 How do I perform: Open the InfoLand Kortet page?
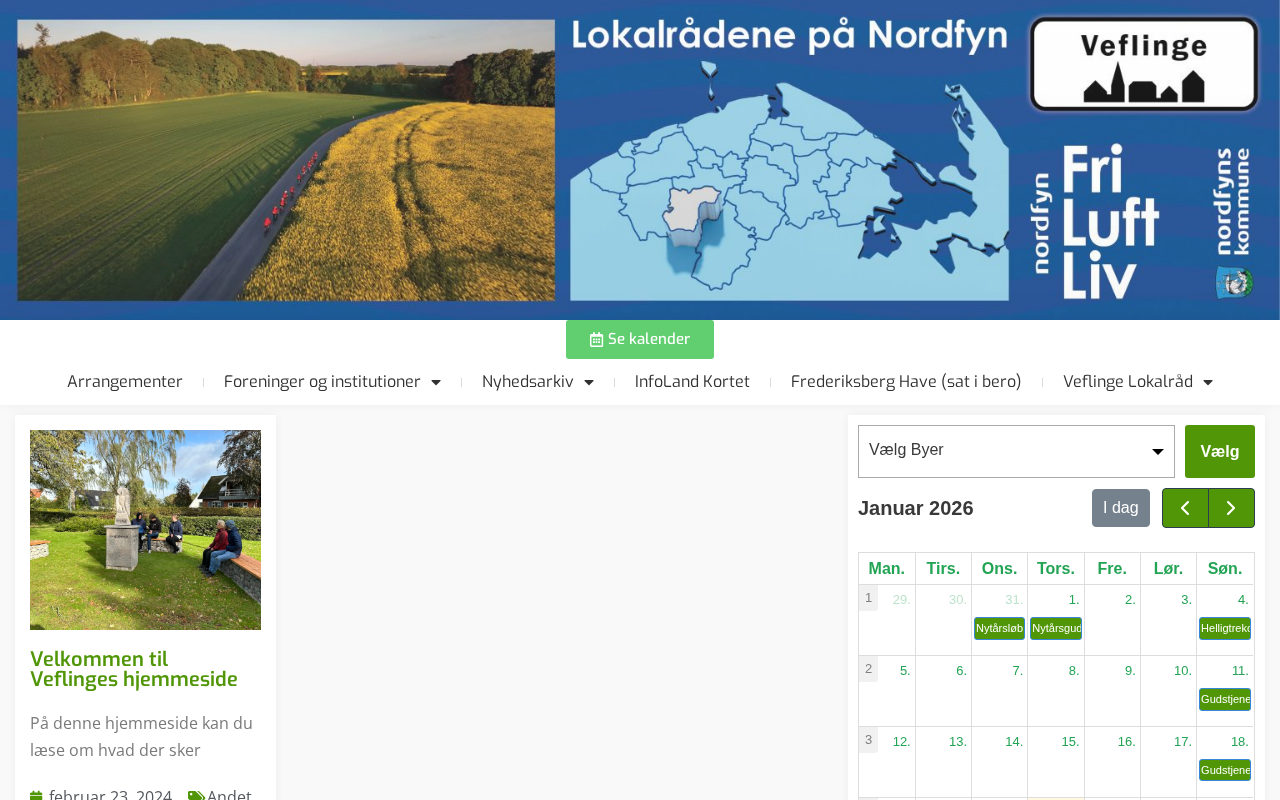coord(692,382)
